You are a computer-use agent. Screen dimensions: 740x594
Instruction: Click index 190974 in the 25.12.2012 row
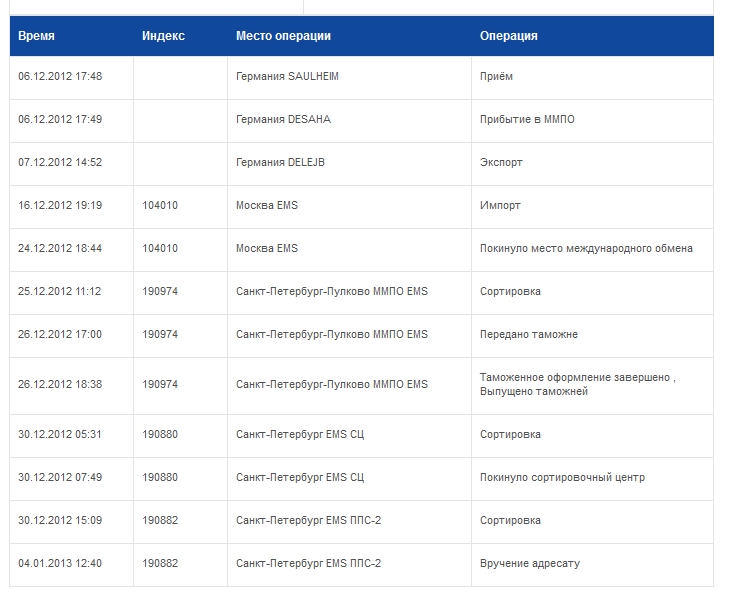point(160,291)
